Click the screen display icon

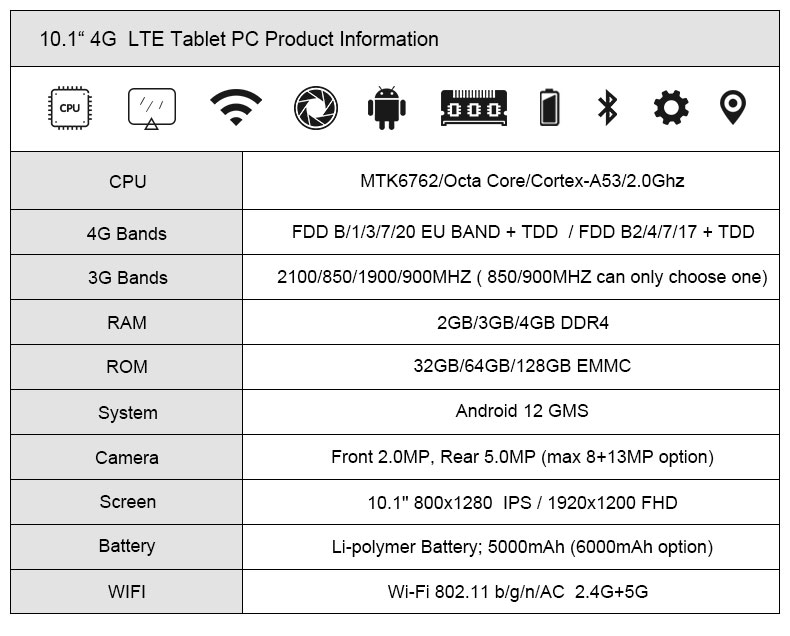coord(152,108)
